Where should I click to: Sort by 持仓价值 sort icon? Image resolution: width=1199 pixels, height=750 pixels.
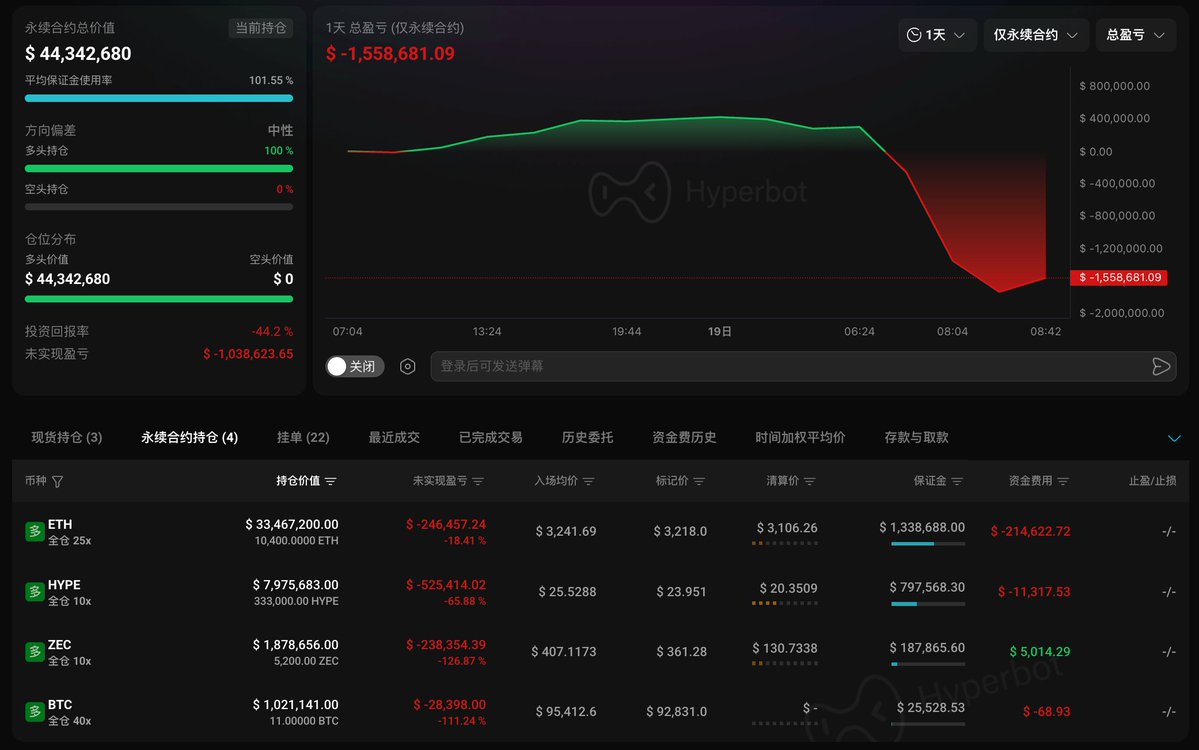click(x=330, y=482)
